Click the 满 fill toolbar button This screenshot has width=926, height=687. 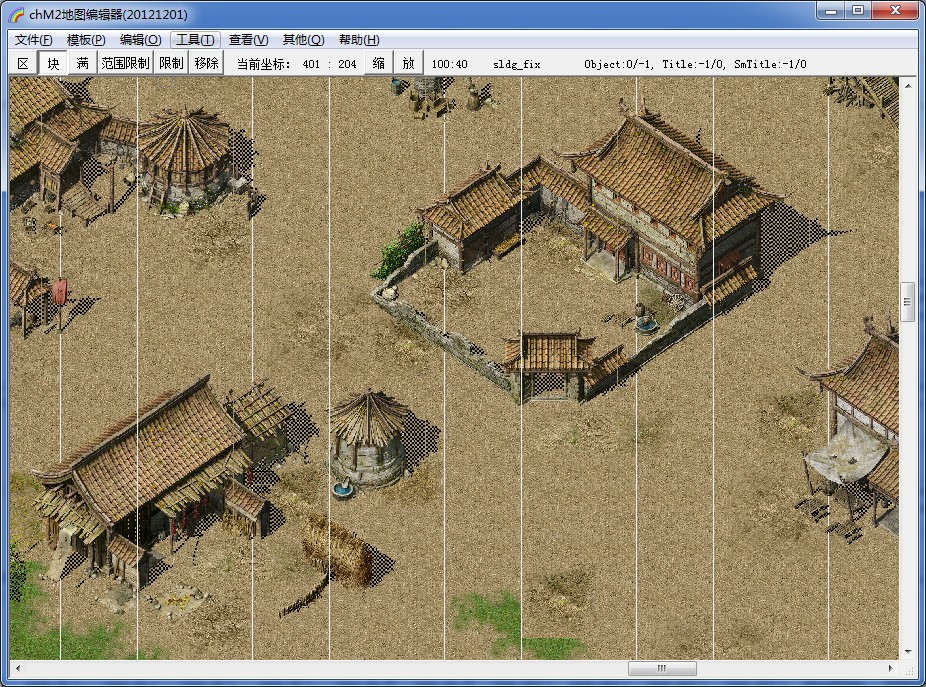(x=83, y=63)
